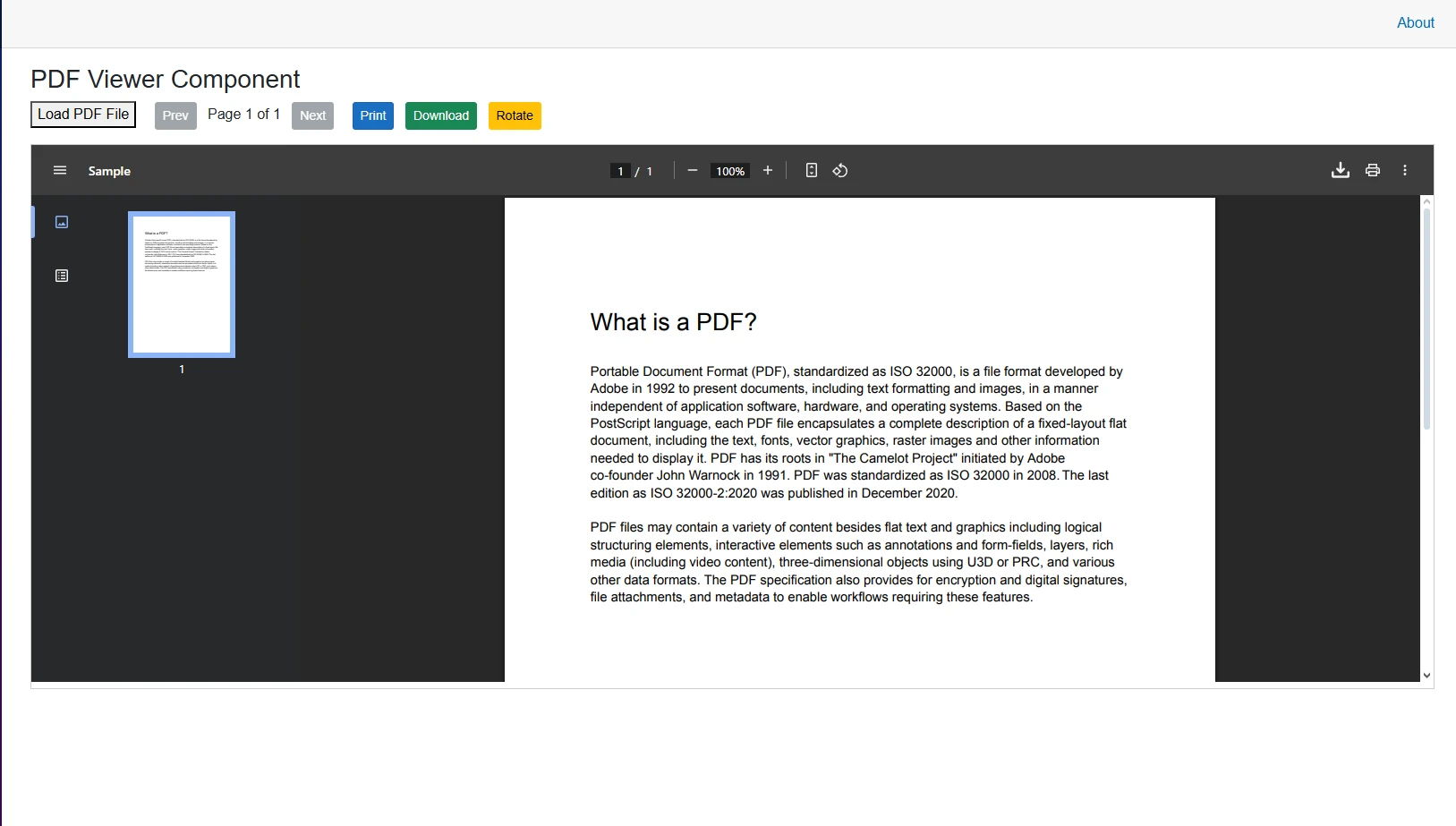Expand viewer options via kebab menu
Image resolution: width=1456 pixels, height=826 pixels.
(1404, 170)
